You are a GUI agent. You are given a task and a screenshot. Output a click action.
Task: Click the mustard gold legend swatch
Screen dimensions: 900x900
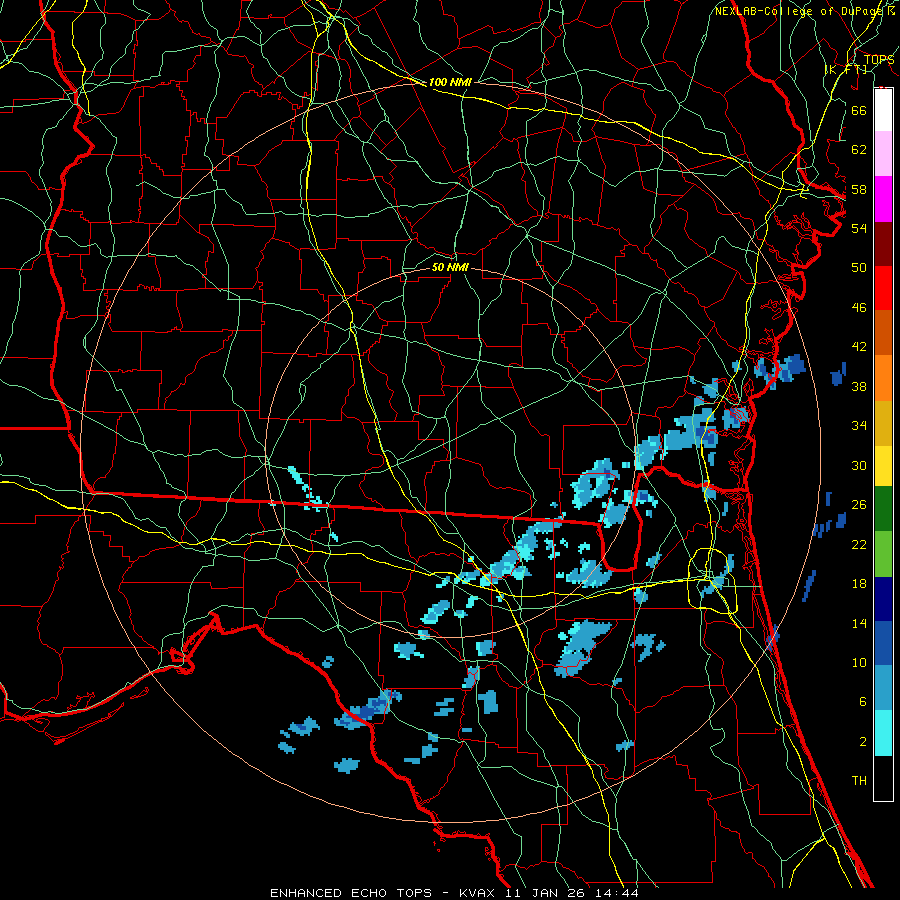point(883,423)
